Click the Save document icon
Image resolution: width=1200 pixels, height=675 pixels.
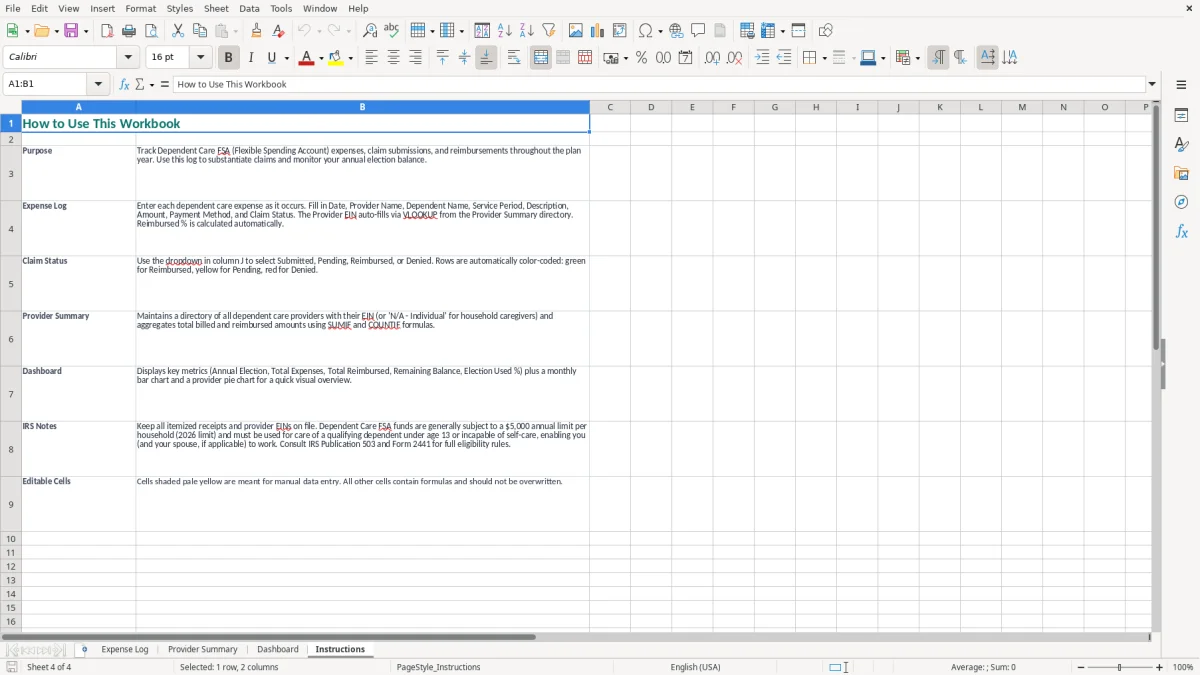coord(71,31)
